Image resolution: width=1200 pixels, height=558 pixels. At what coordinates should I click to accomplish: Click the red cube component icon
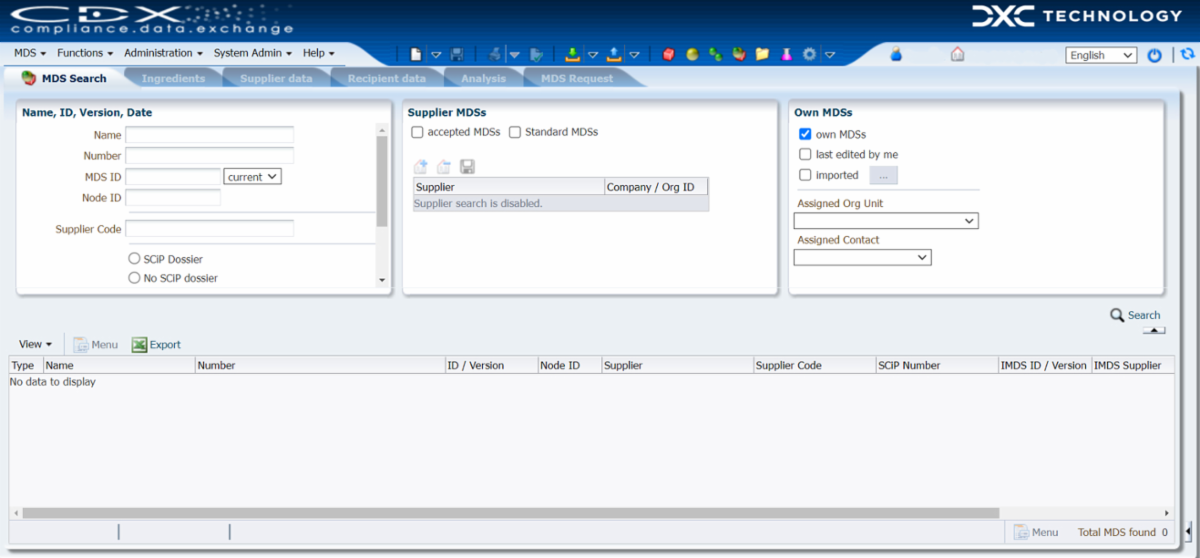(x=668, y=54)
